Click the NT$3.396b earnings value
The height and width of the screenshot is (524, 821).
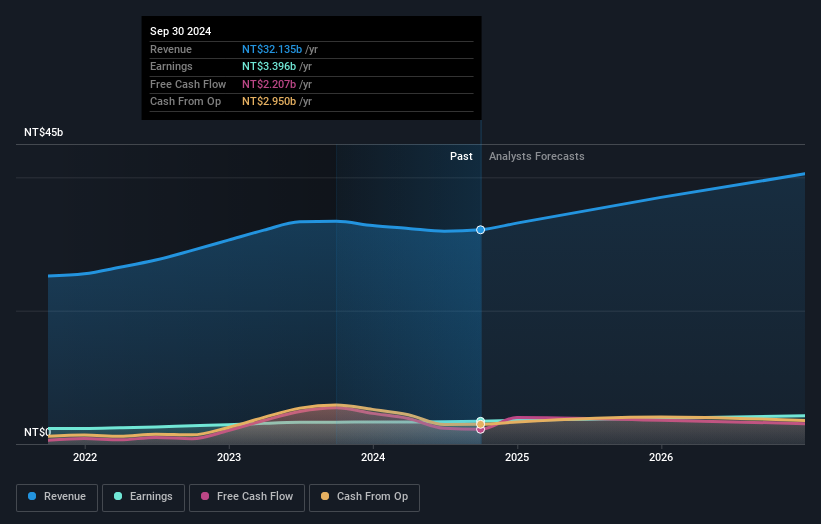point(269,66)
